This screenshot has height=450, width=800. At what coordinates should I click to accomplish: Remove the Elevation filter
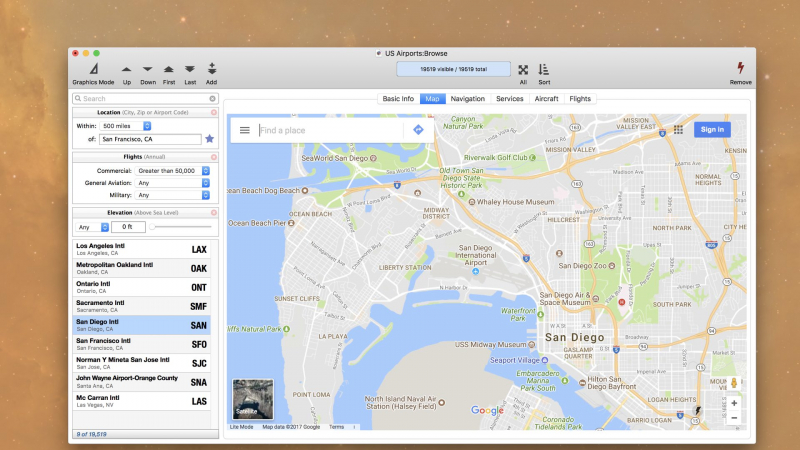[x=214, y=212]
